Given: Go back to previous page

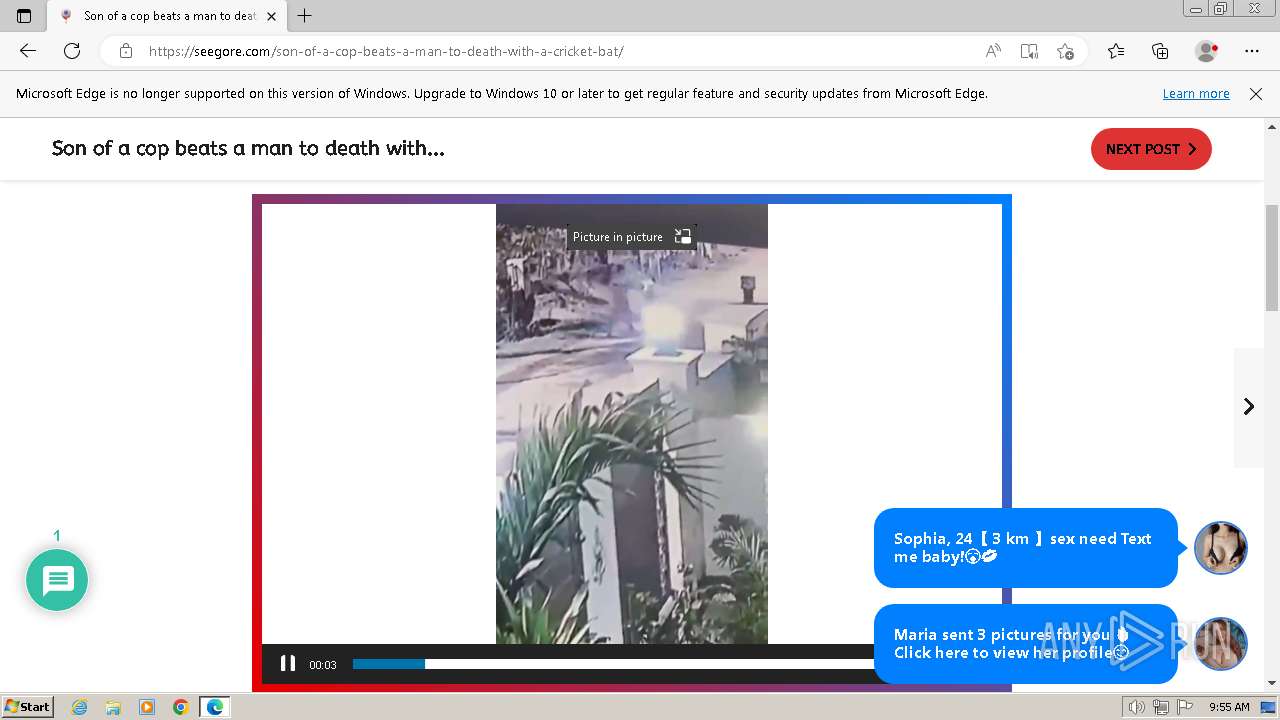Looking at the screenshot, I should [x=28, y=51].
